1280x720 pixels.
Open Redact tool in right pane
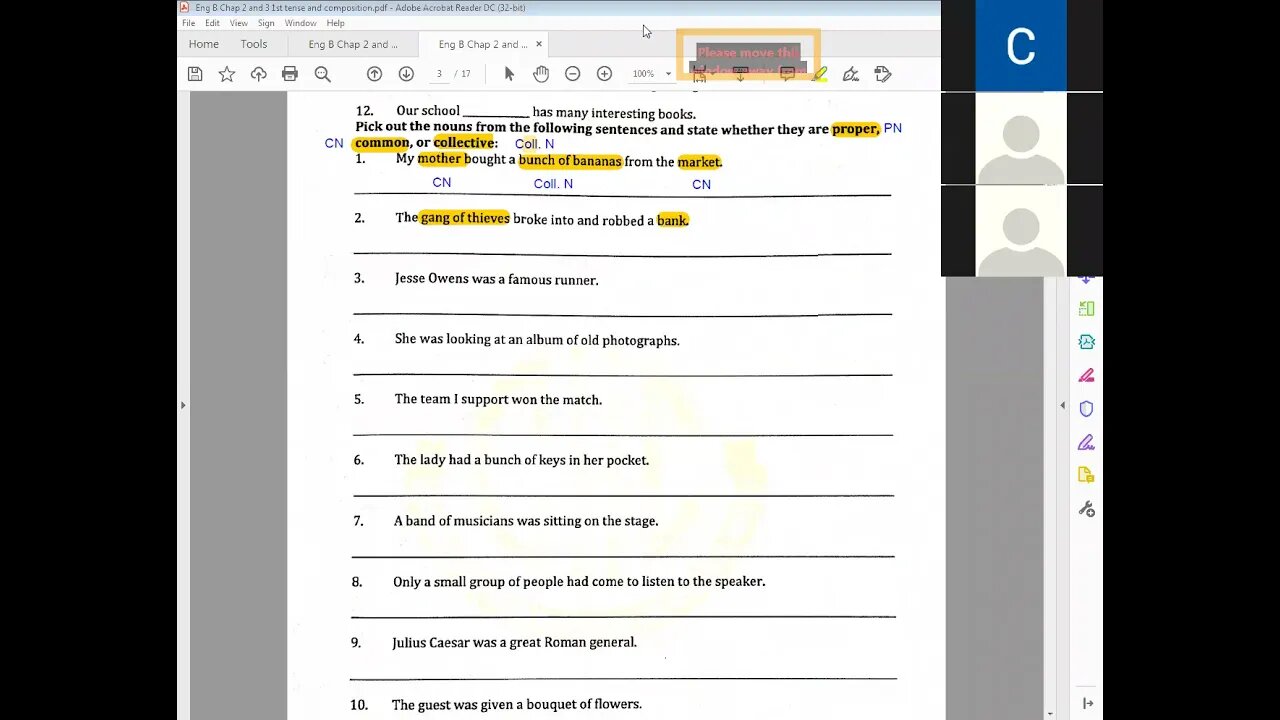click(x=1087, y=376)
